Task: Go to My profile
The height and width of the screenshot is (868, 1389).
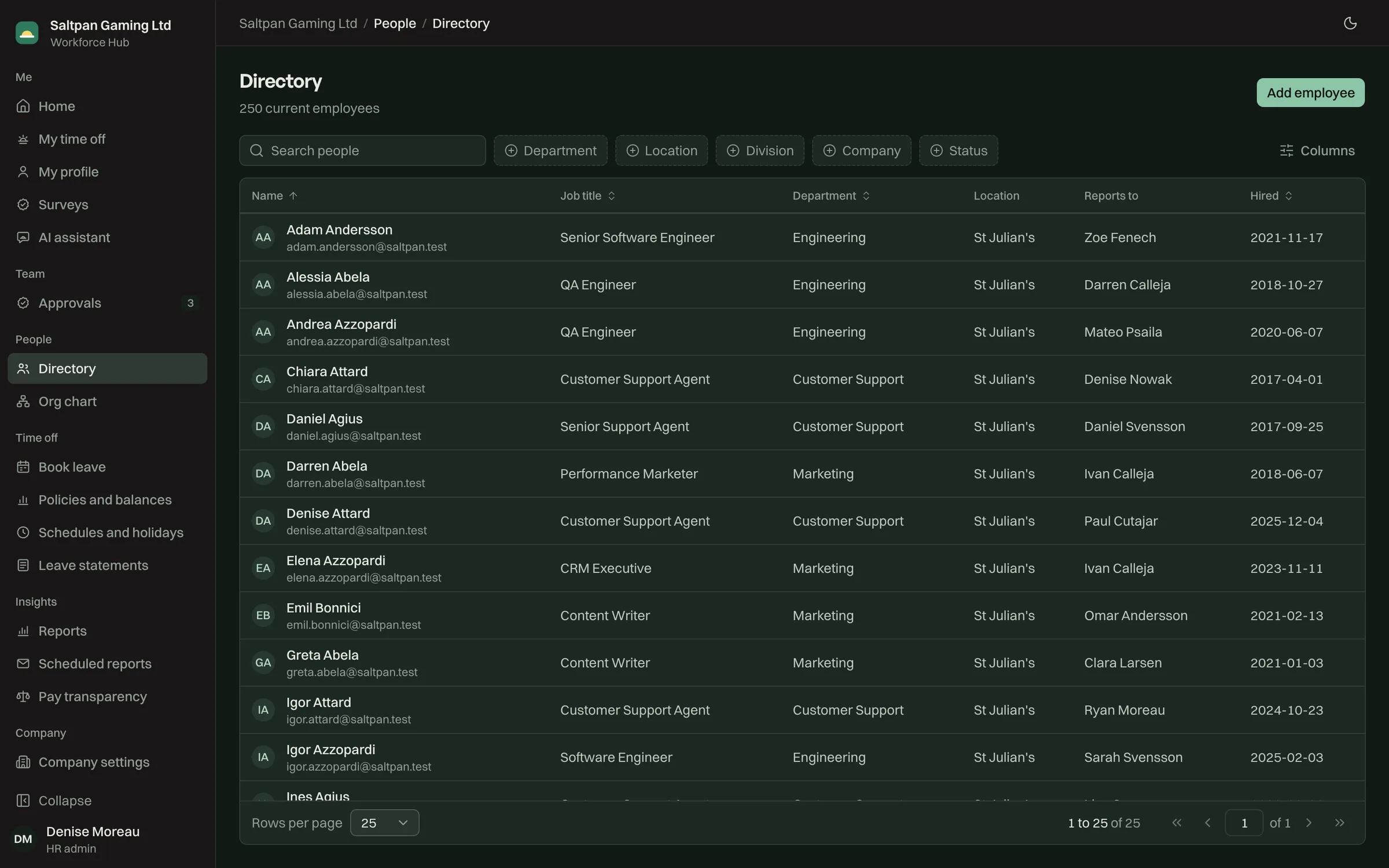Action: pyautogui.click(x=107, y=172)
